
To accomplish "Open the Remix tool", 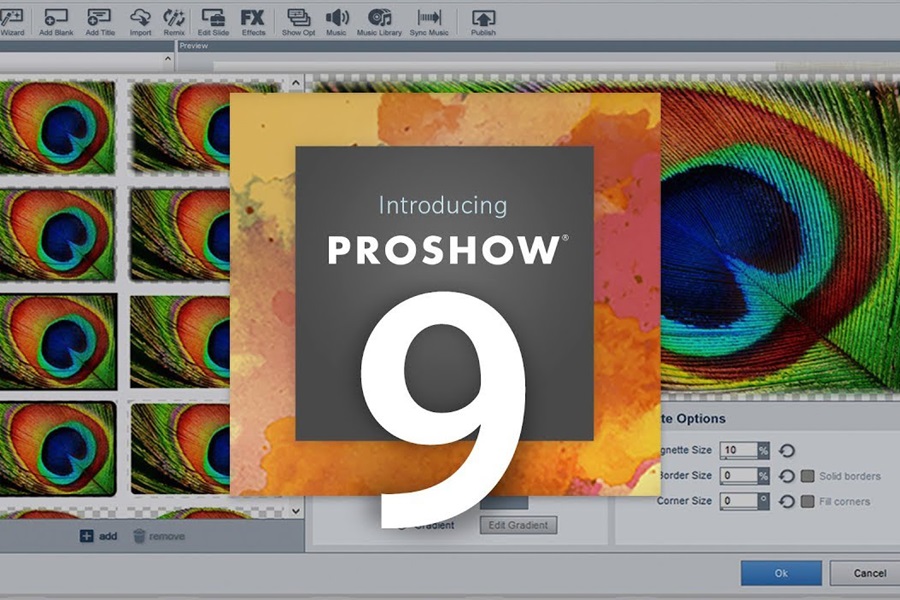I will point(173,18).
